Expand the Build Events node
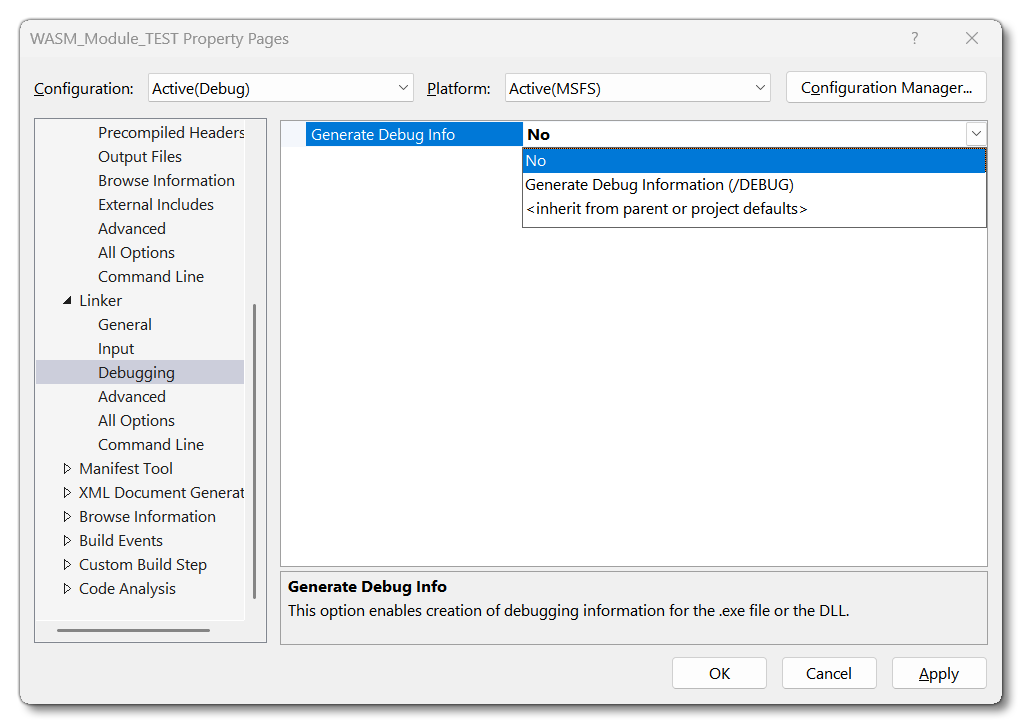Viewport: 1022px width, 724px height. (x=68, y=541)
